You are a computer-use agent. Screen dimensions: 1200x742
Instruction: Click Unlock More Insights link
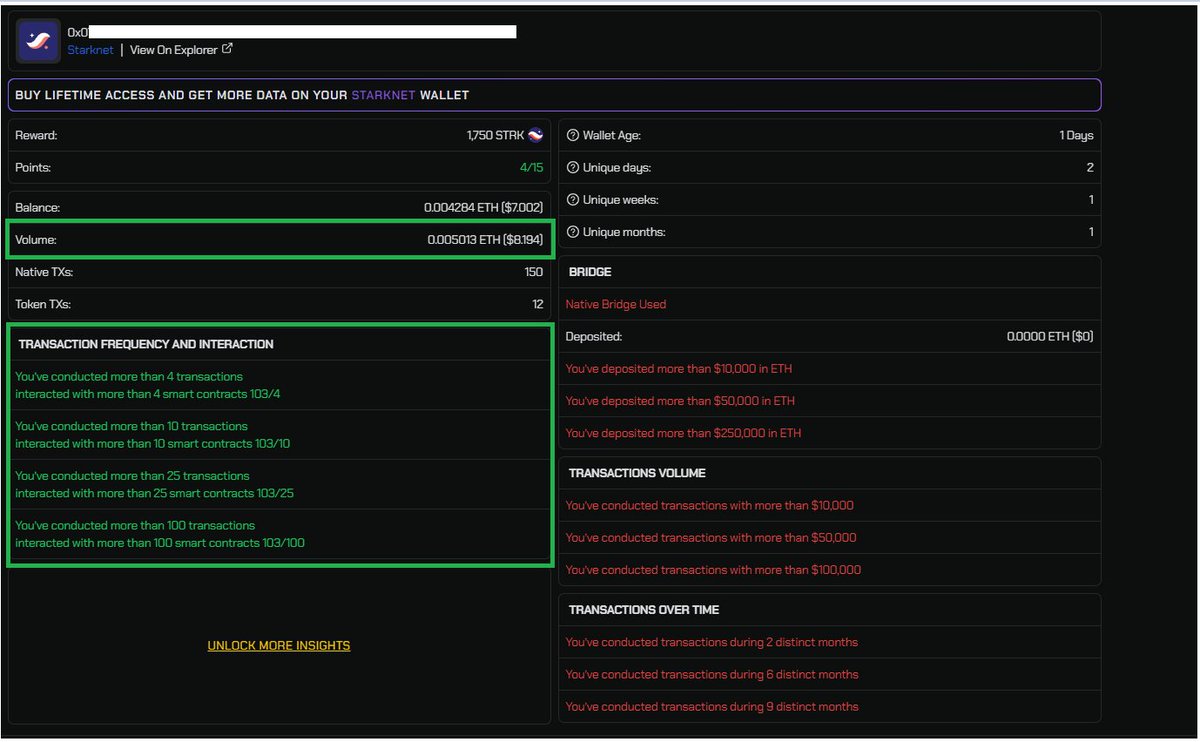click(279, 646)
